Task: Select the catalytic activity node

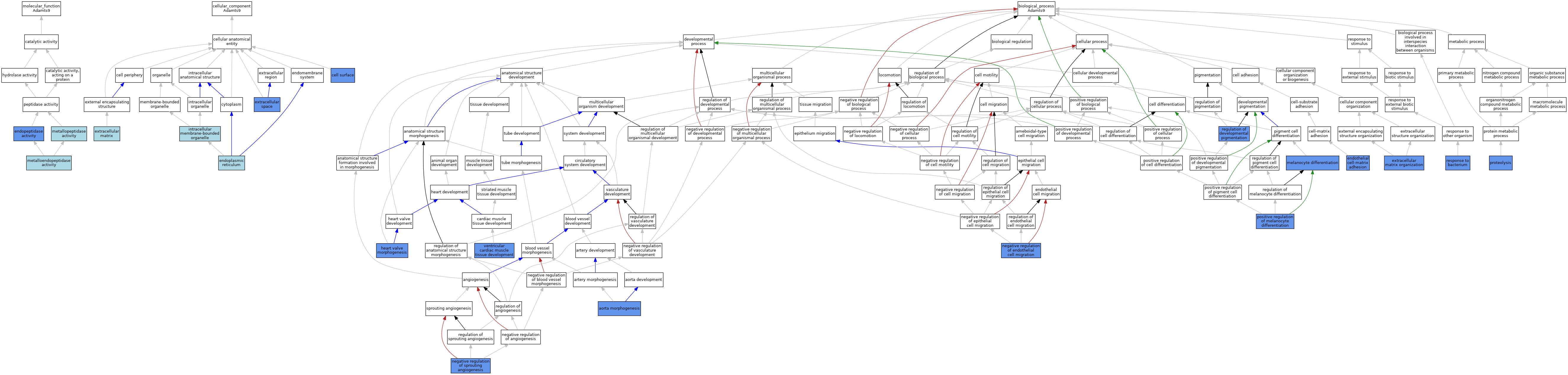Action: 41,42
